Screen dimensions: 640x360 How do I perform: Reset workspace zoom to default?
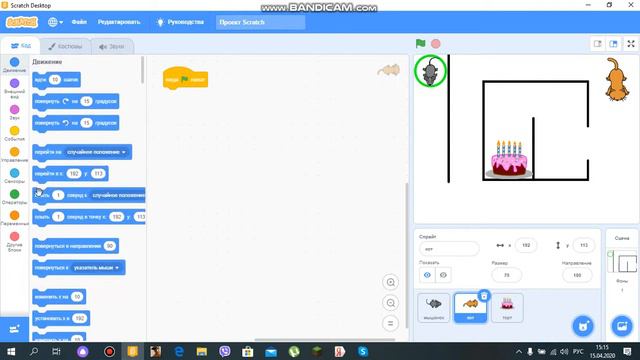391,323
